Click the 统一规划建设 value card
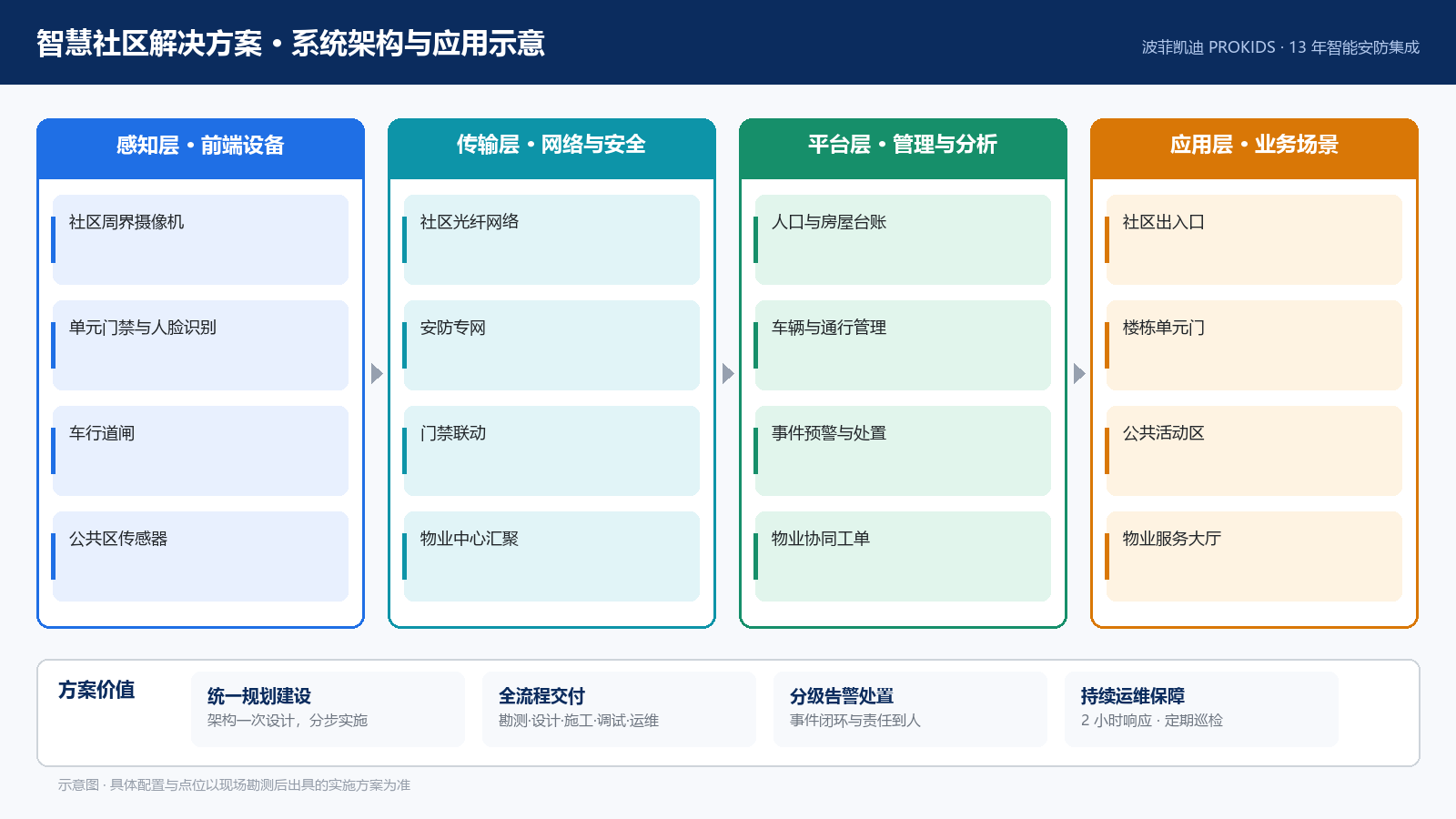Screen dimensions: 1456x819 pos(328,709)
